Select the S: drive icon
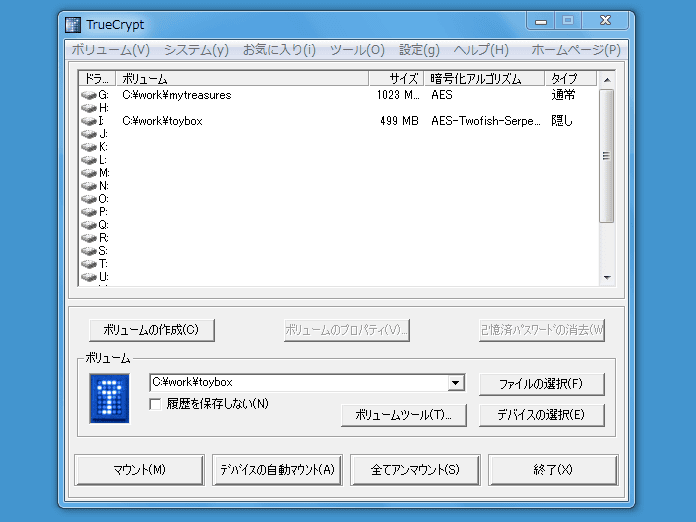The image size is (696, 522). coord(89,251)
